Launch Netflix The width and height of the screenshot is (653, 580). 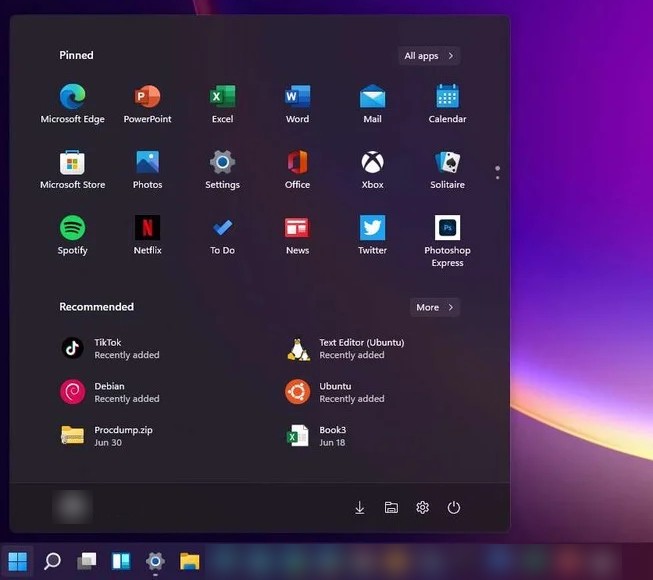pos(147,235)
